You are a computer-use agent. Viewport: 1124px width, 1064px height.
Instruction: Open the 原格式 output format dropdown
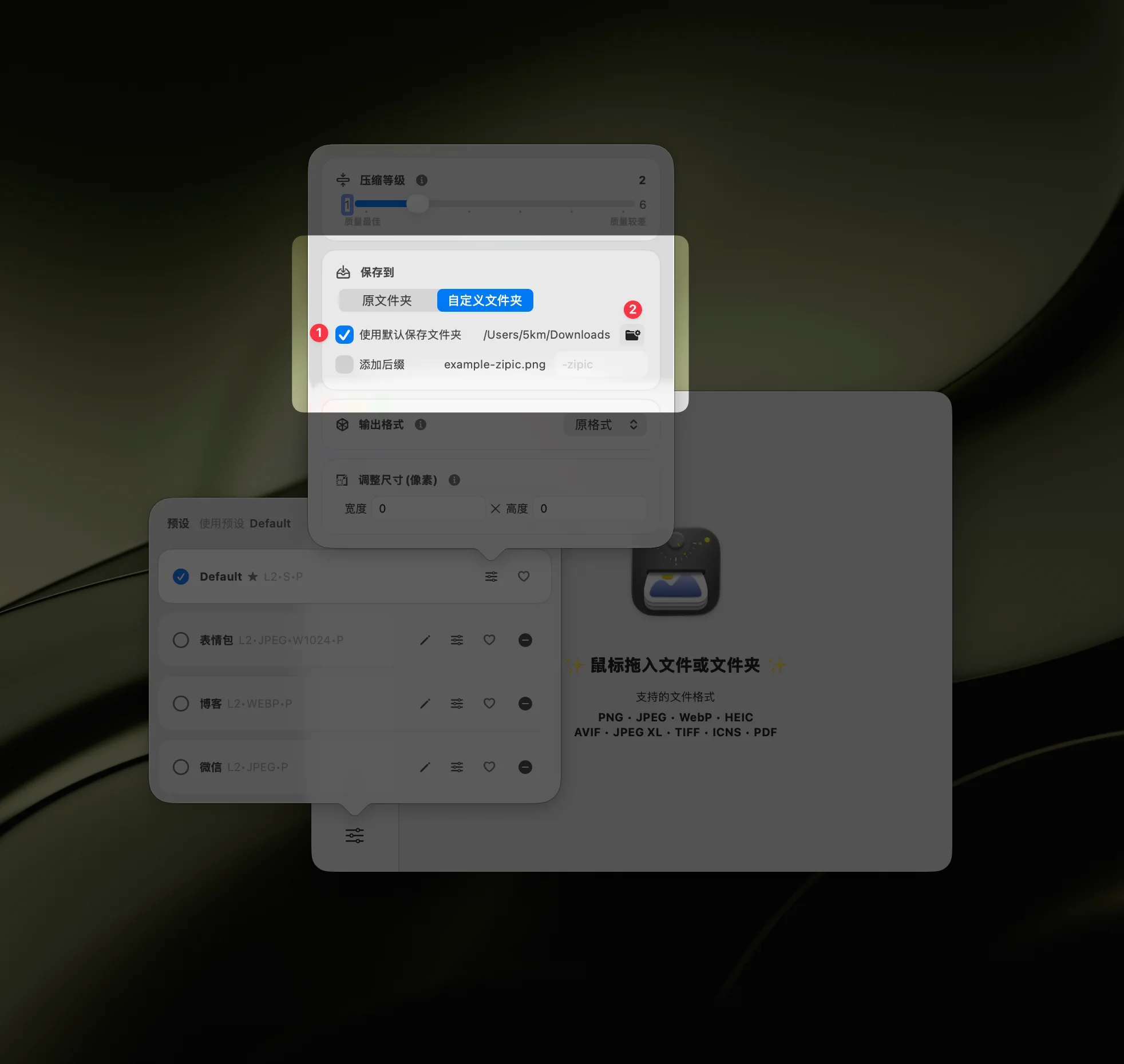(605, 424)
